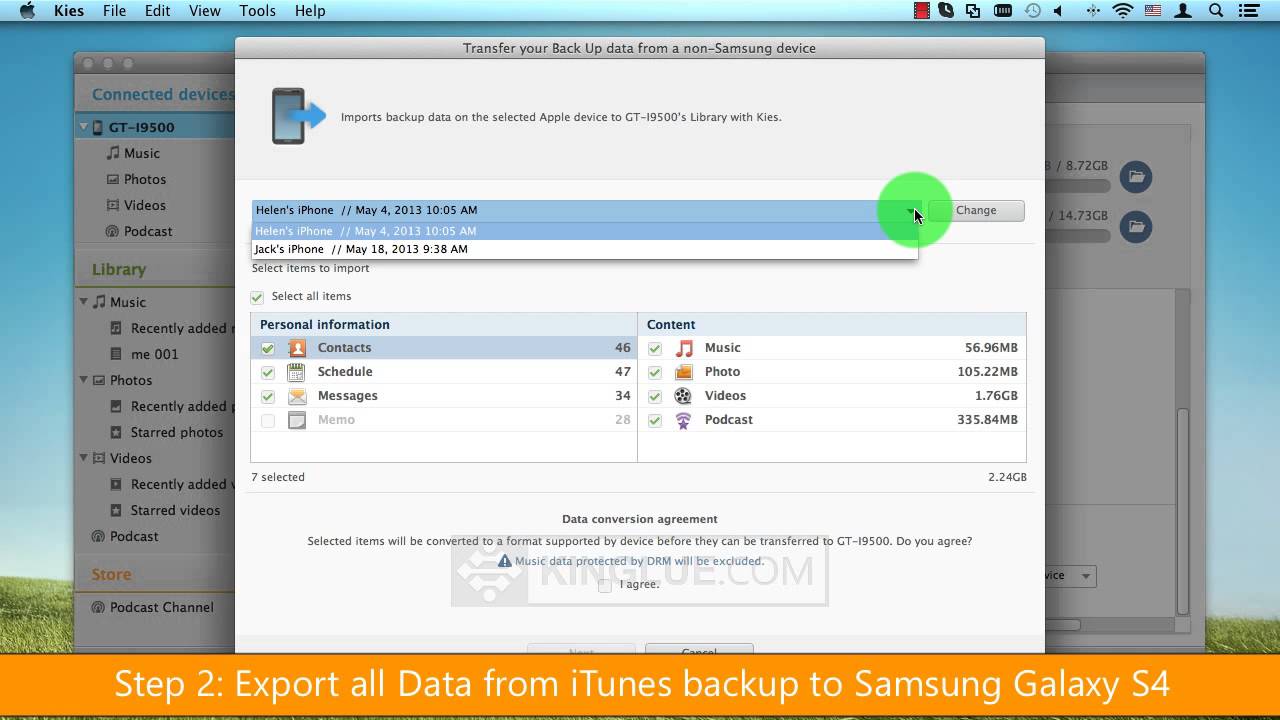Collapse the Library Music section
1280x720 pixels.
84,302
